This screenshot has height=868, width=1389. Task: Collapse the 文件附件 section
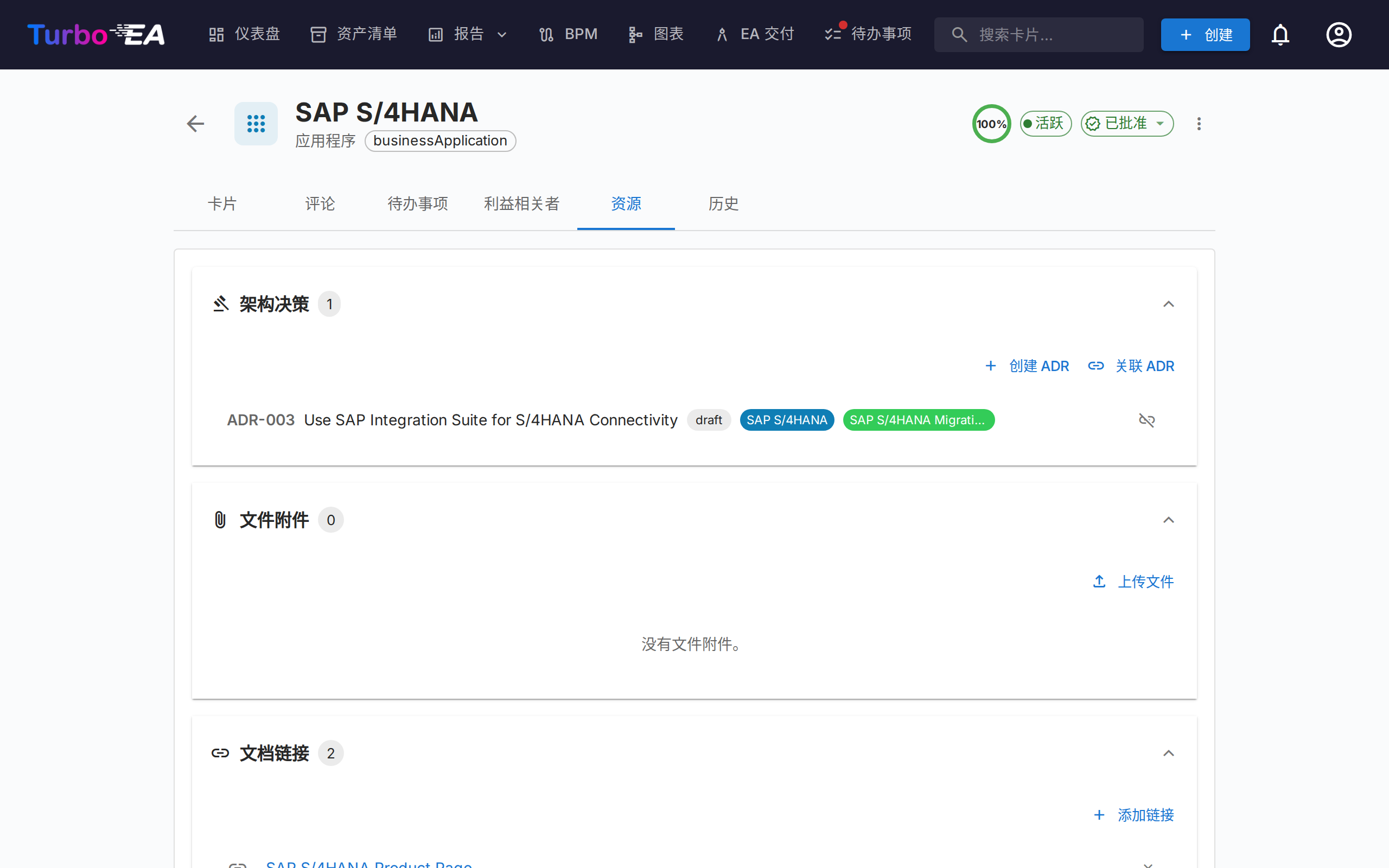1168,520
